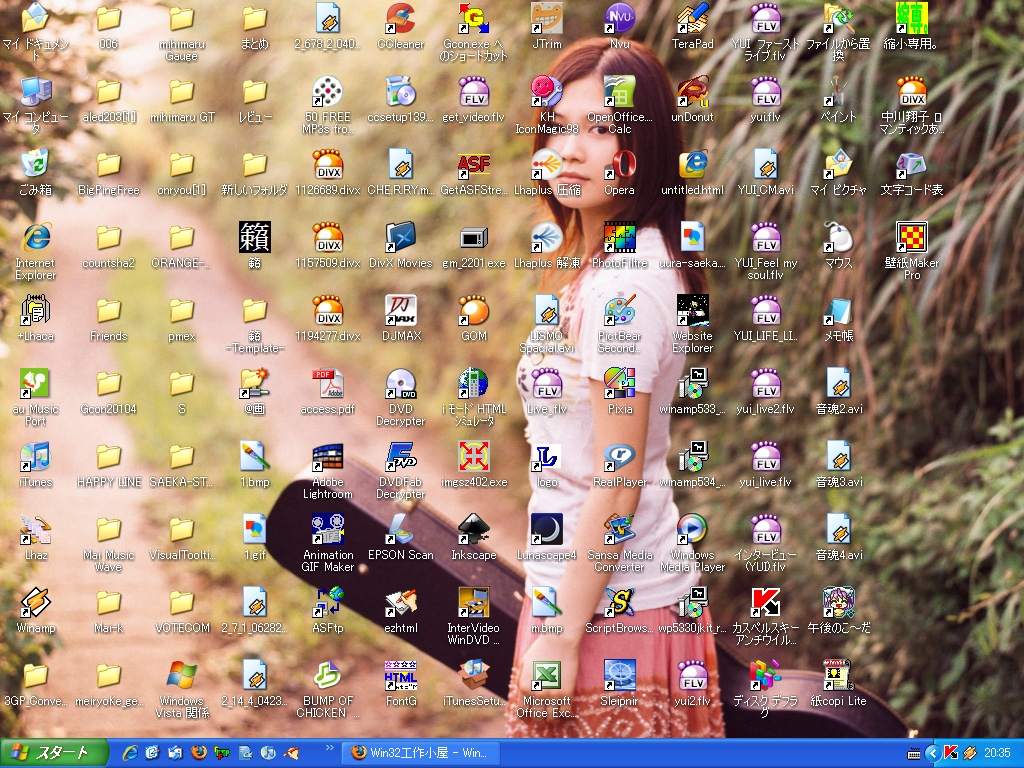Launch the DVD Decrypter shortcut
The width and height of the screenshot is (1024, 768).
400,384
